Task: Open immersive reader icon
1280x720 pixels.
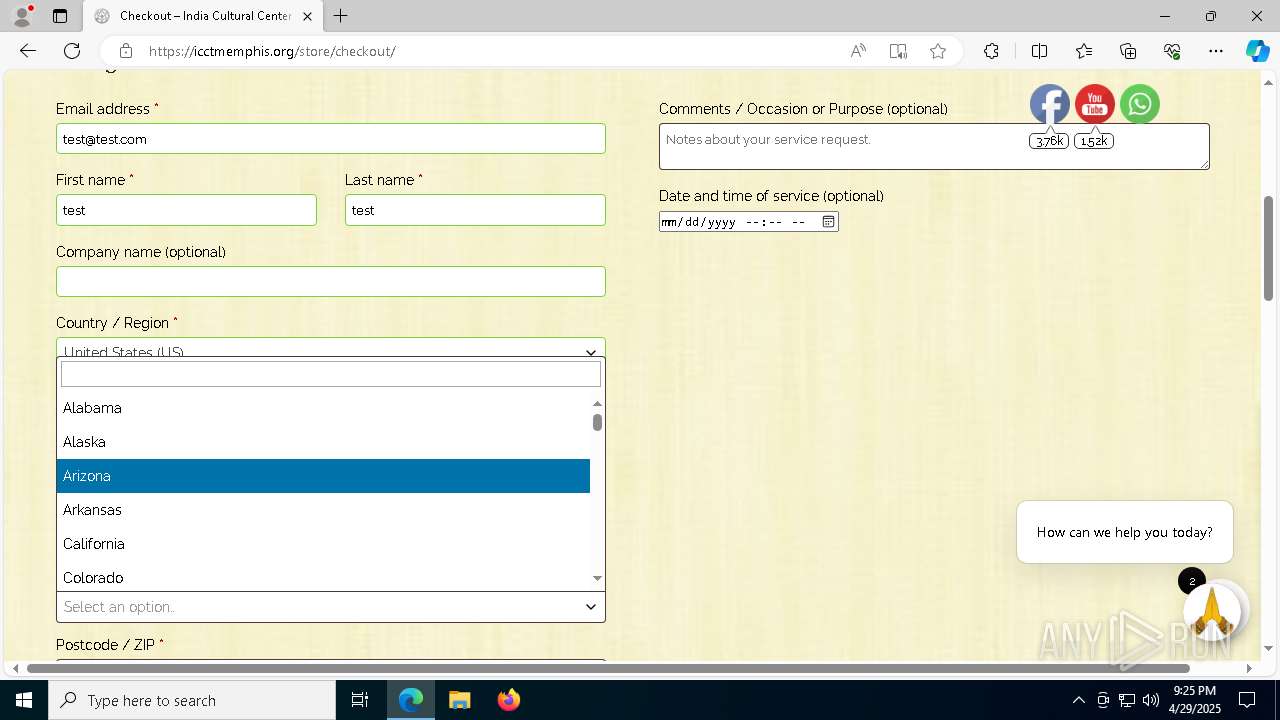Action: [x=898, y=51]
